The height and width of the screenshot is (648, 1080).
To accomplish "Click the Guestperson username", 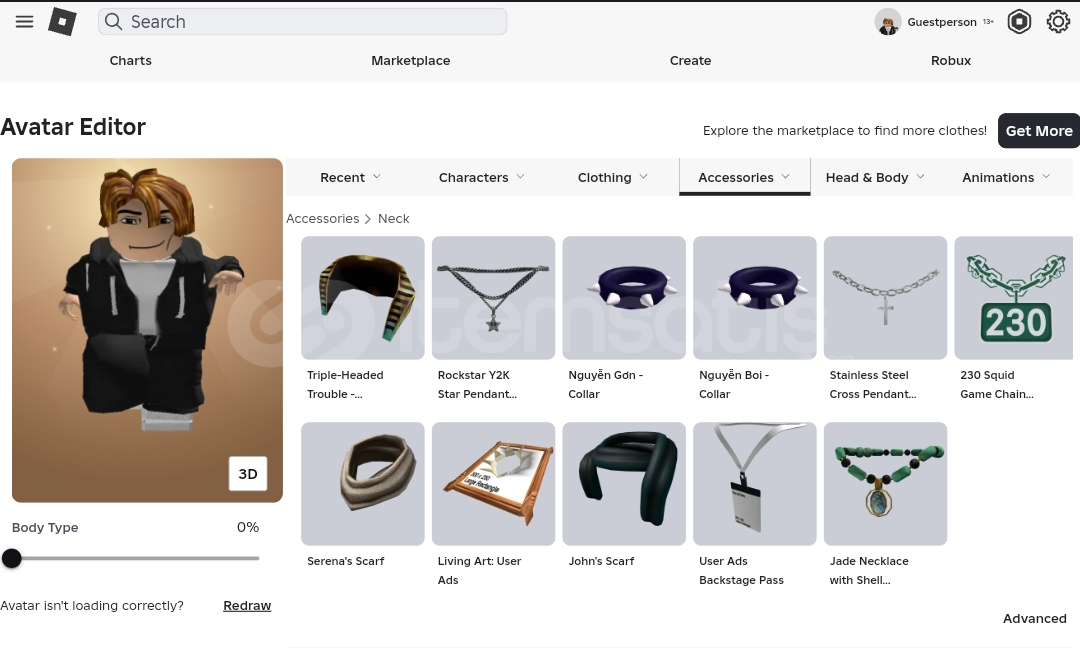I will [942, 22].
